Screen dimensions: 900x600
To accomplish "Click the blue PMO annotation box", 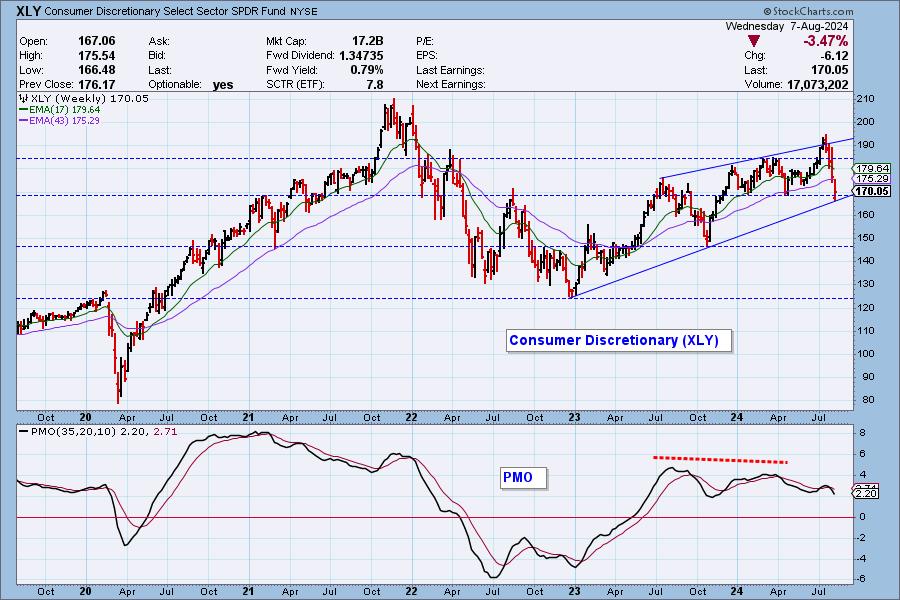I will click(523, 477).
